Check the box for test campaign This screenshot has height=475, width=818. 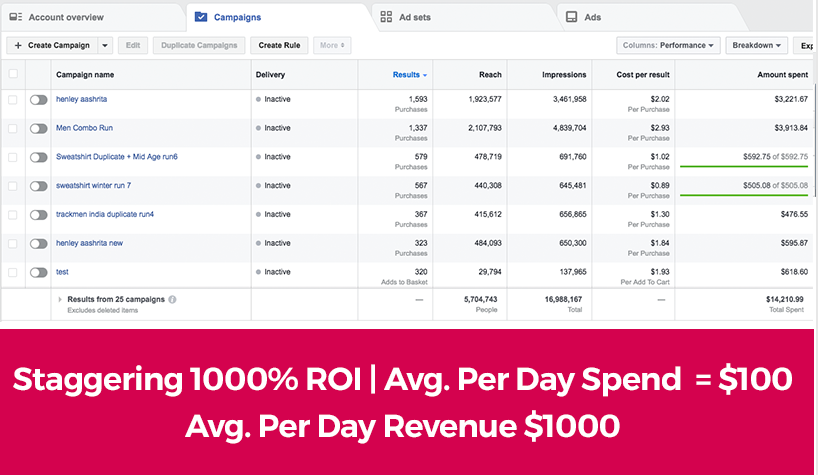(x=13, y=272)
